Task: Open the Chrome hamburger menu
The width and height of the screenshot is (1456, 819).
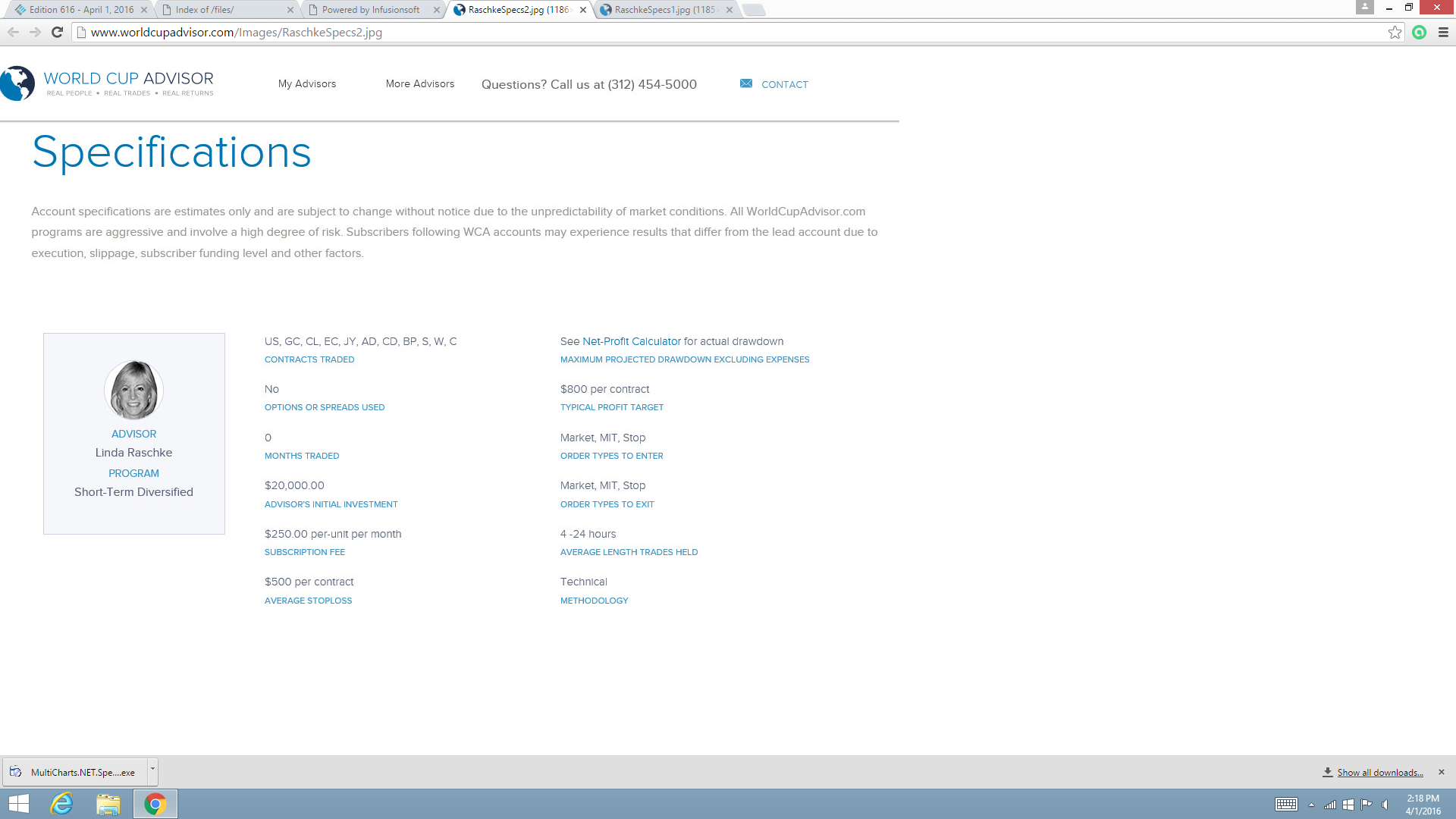Action: coord(1444,32)
